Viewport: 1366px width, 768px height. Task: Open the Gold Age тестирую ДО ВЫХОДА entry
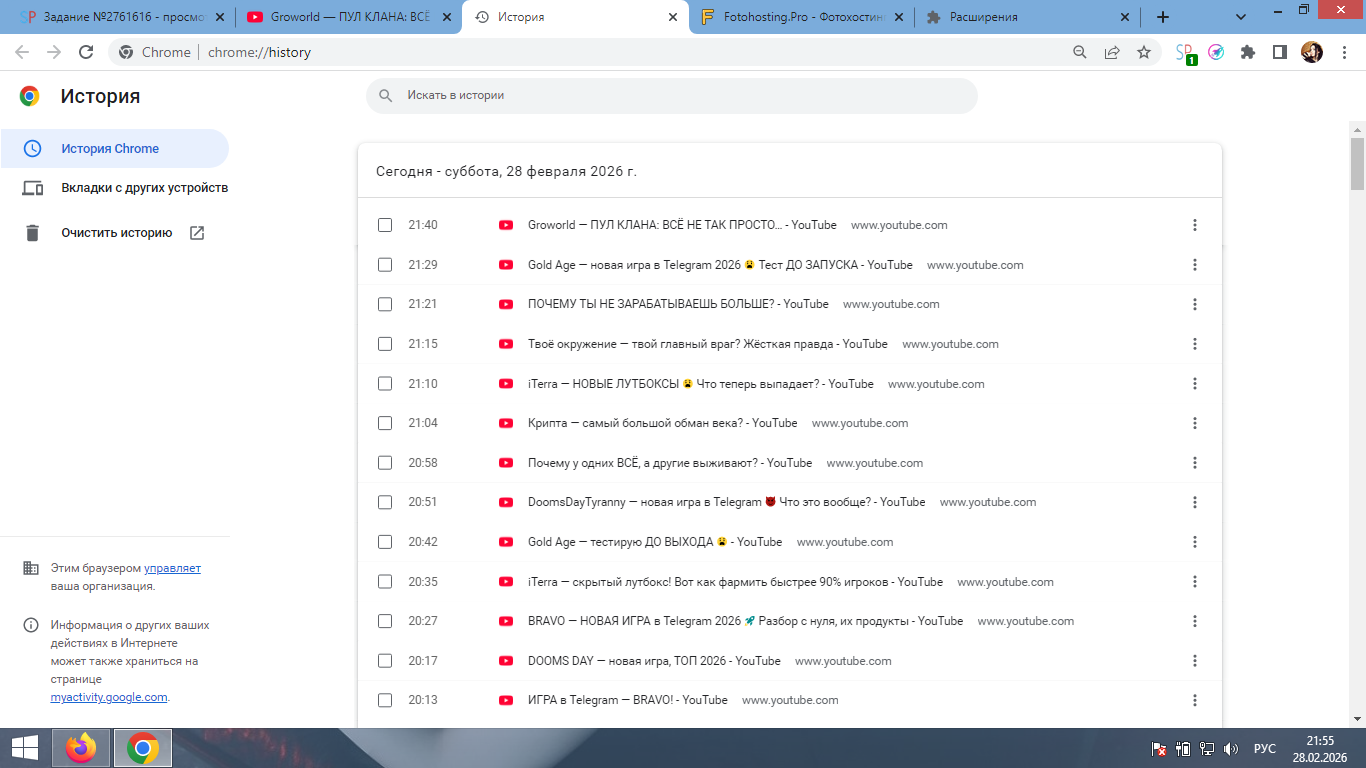click(x=655, y=542)
